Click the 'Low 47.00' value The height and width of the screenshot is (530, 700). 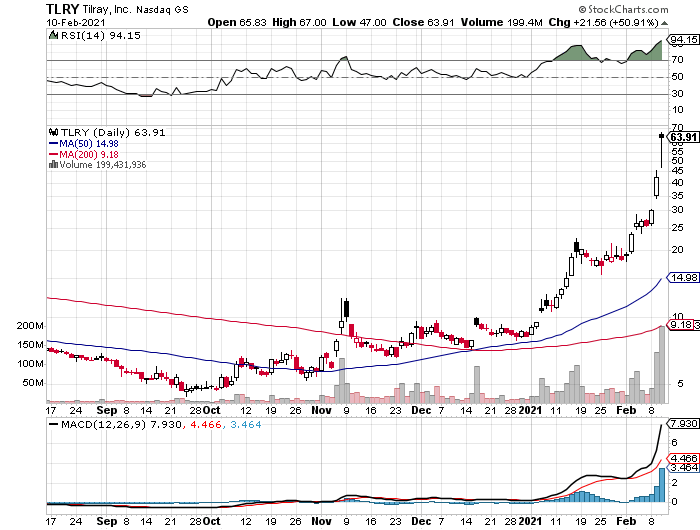pyautogui.click(x=359, y=22)
